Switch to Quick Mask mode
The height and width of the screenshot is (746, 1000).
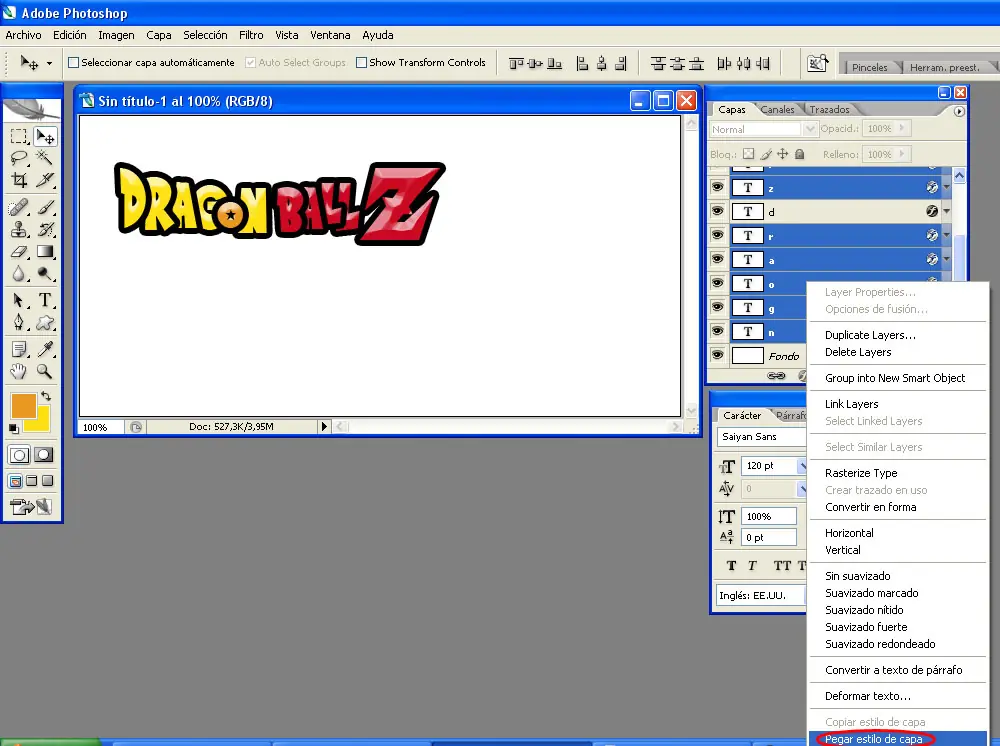pos(44,455)
